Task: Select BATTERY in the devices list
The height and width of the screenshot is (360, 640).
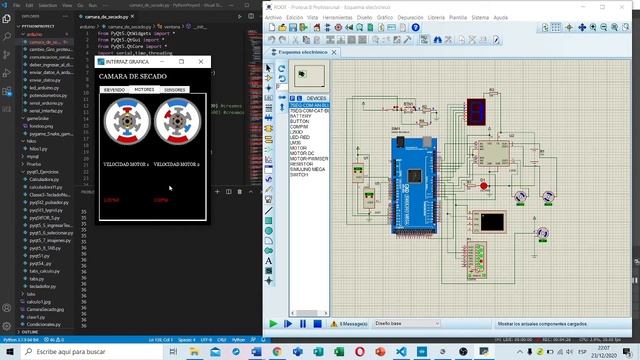Action: (x=300, y=116)
